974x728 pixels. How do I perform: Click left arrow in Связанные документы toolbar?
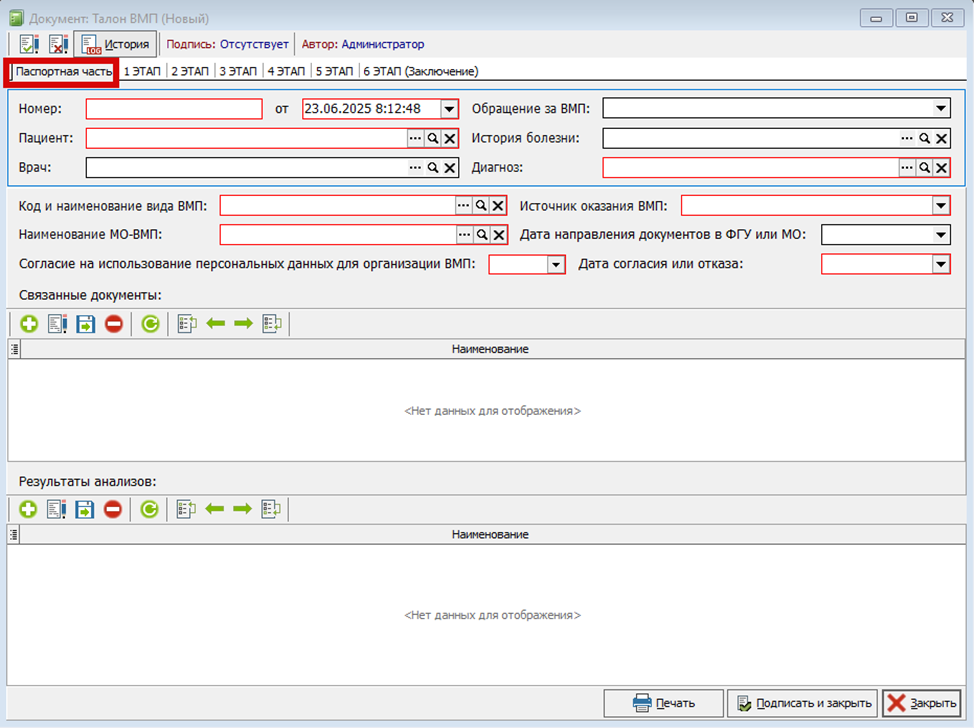[x=216, y=323]
